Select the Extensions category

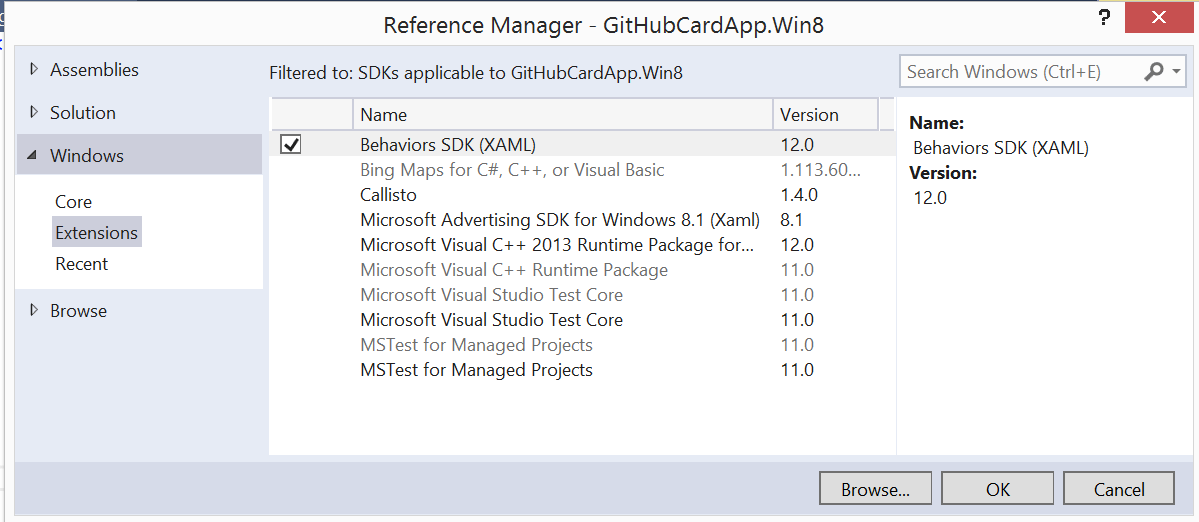(96, 233)
